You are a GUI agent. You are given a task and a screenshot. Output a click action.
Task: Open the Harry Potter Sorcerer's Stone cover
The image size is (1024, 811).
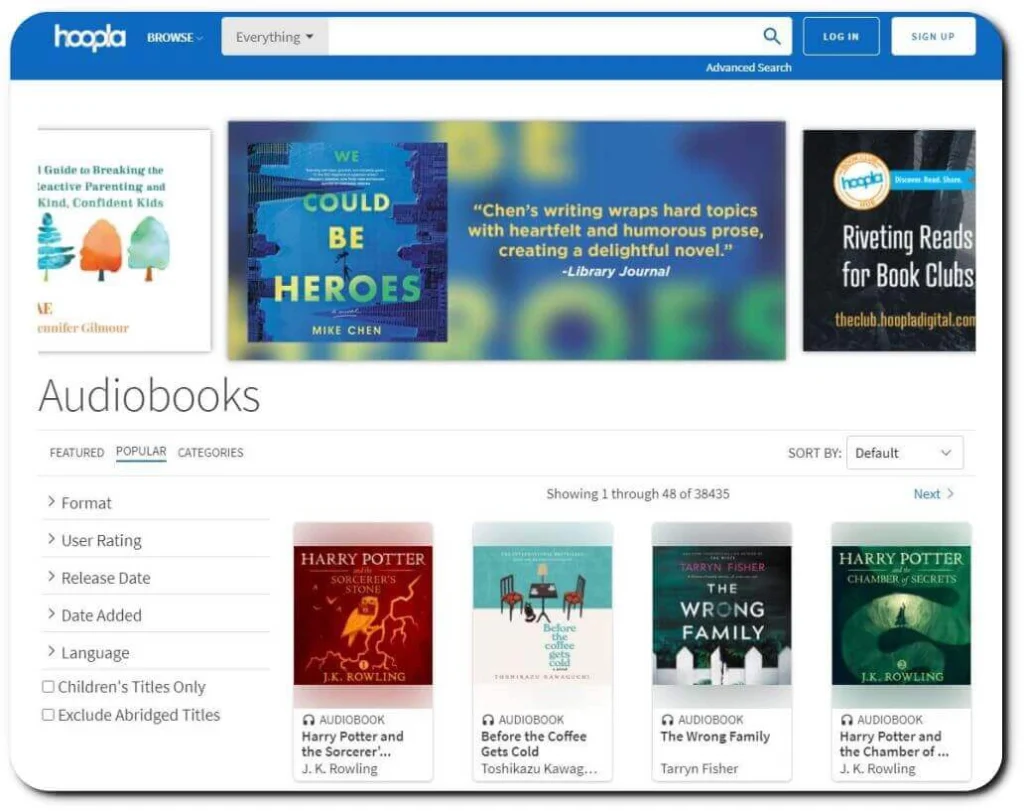(x=363, y=614)
